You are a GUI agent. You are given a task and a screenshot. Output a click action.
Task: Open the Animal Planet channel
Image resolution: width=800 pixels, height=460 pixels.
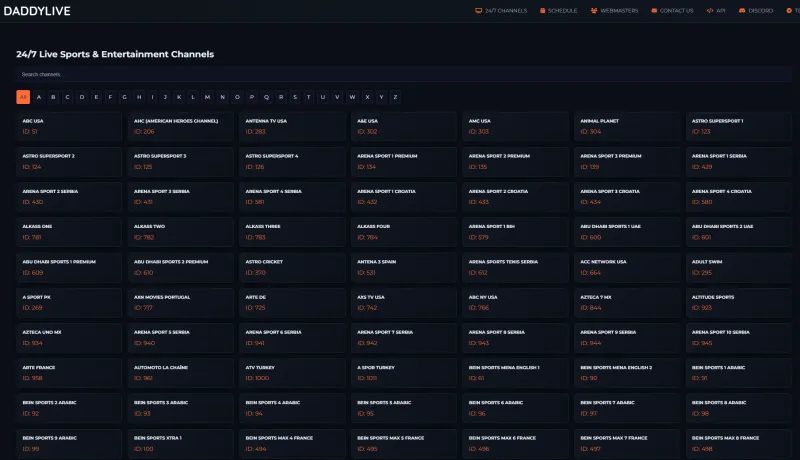[x=629, y=126]
